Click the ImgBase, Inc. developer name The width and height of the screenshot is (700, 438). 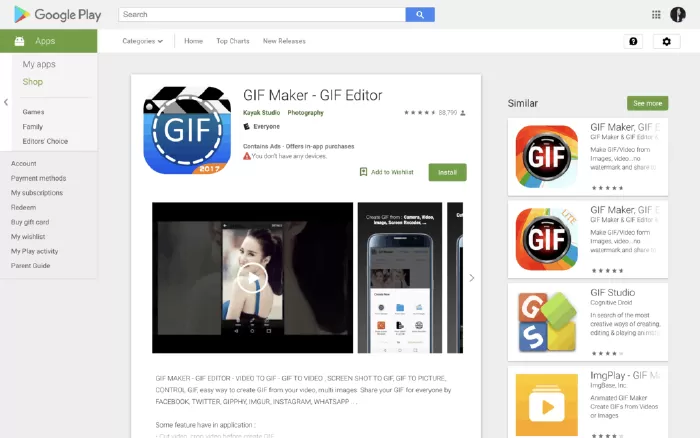608,385
